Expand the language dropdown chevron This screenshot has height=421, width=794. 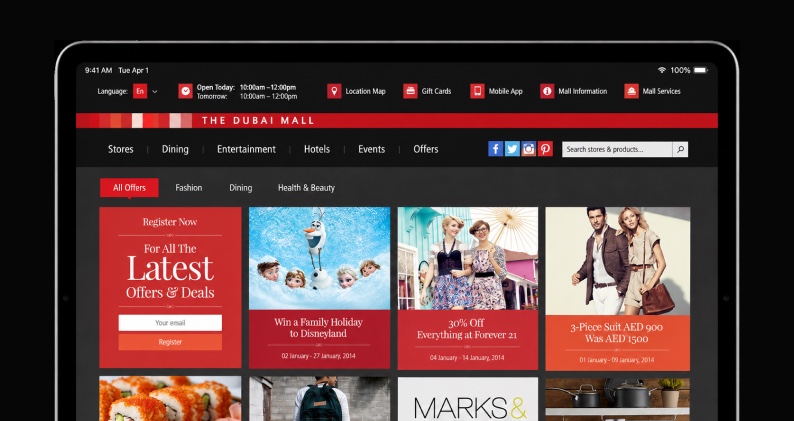click(x=155, y=92)
